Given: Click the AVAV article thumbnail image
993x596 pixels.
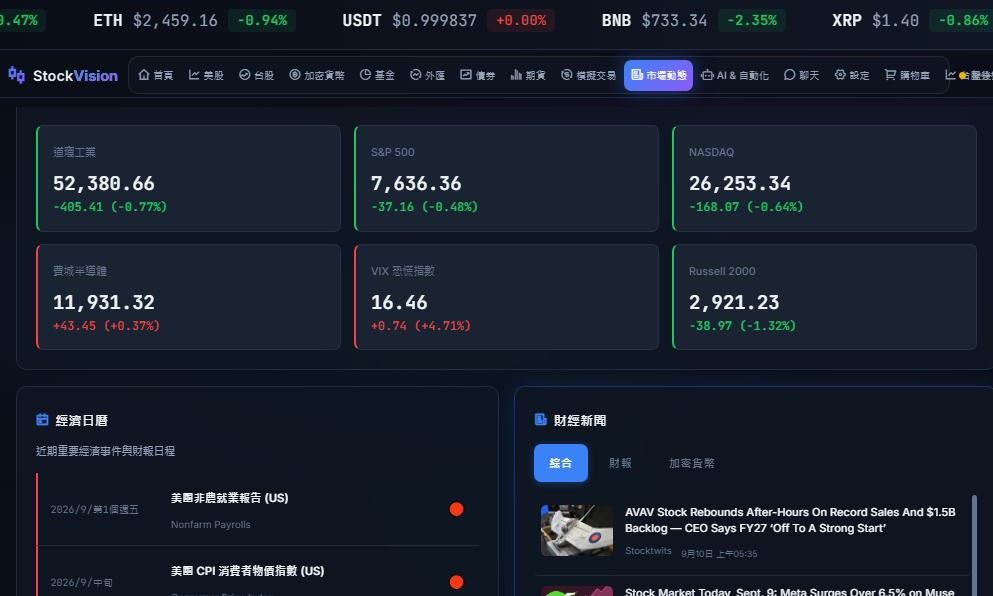Looking at the screenshot, I should click(x=577, y=530).
